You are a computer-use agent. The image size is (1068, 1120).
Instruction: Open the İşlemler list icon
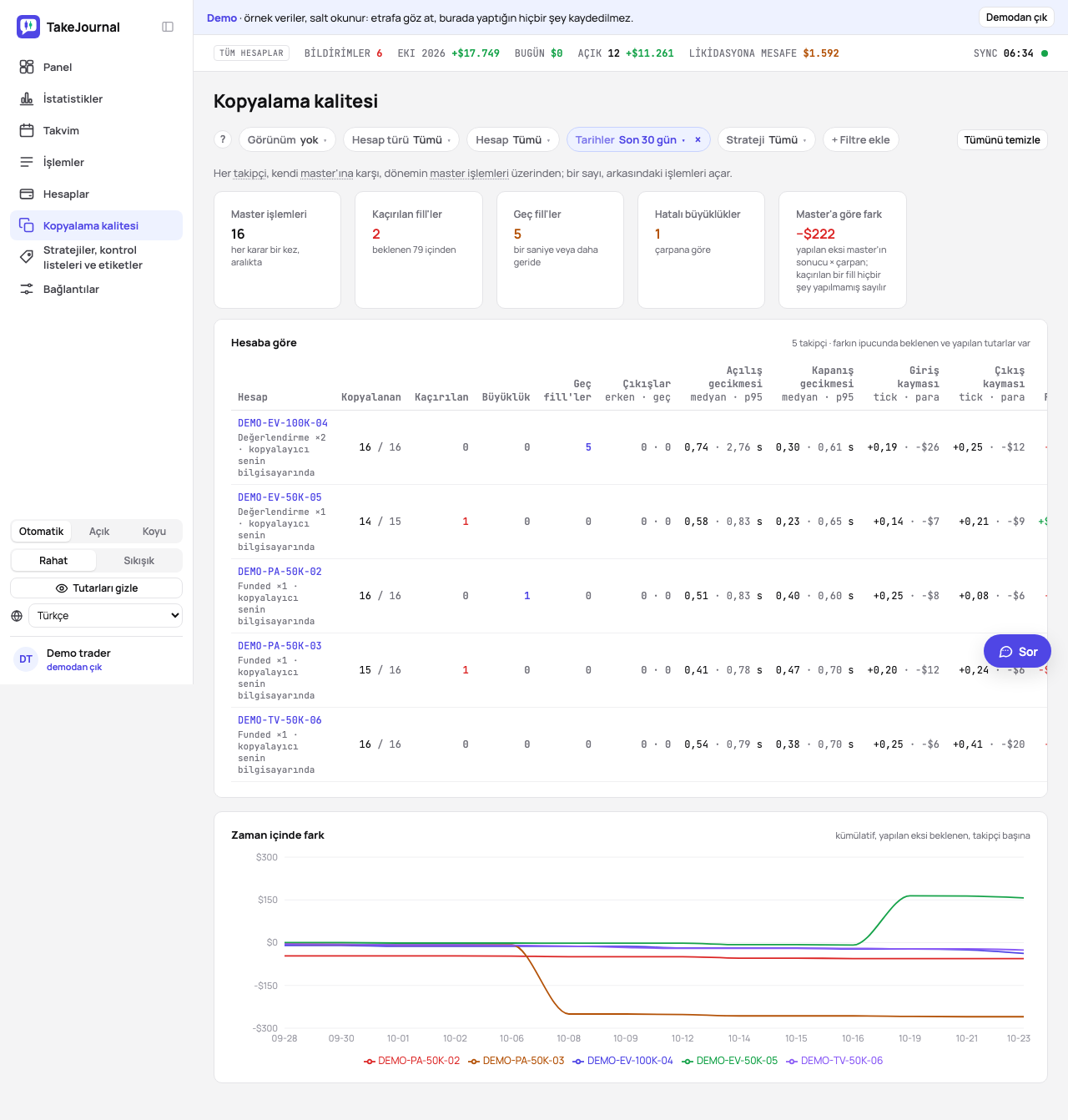[x=27, y=162]
